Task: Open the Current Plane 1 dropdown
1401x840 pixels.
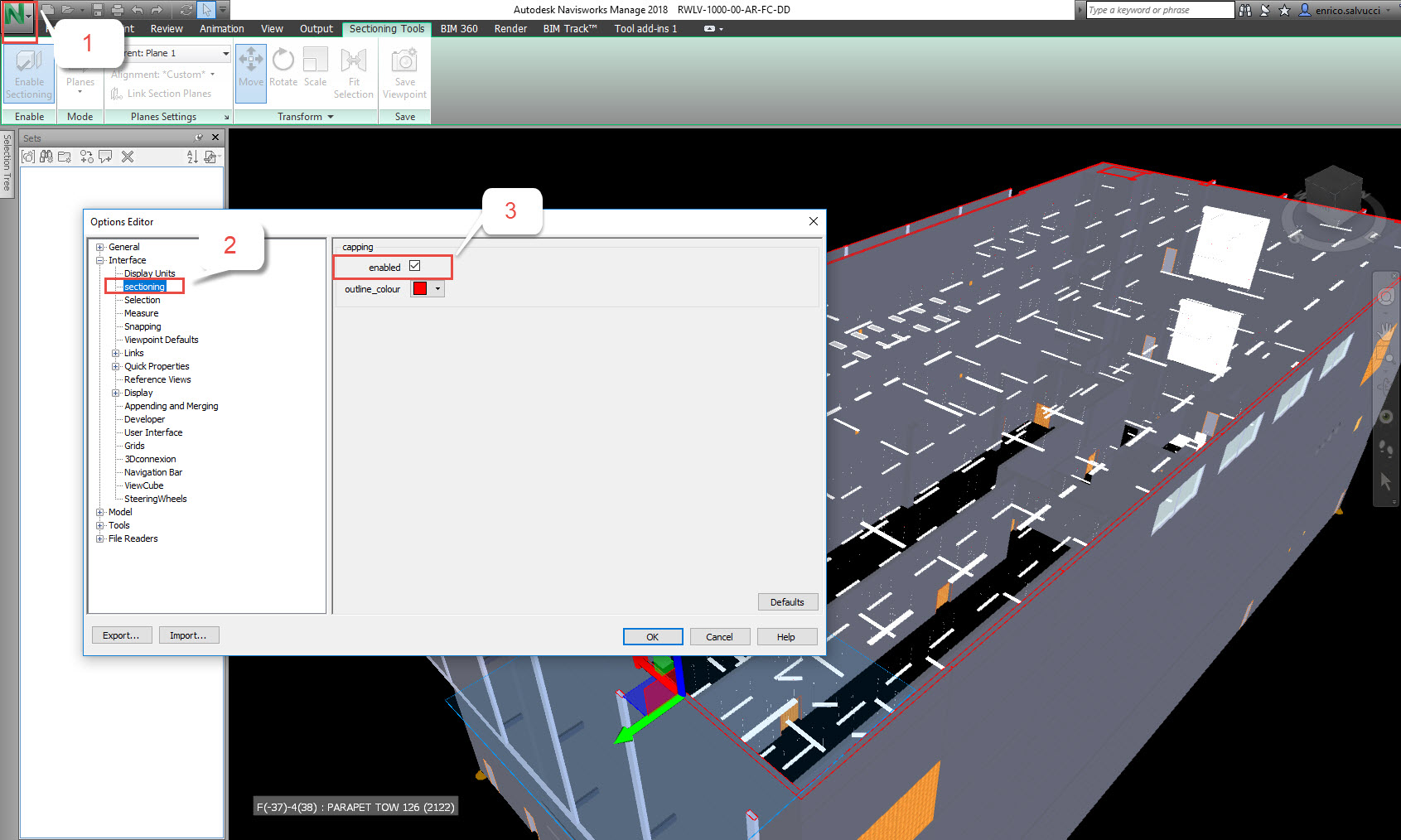Action: (225, 53)
